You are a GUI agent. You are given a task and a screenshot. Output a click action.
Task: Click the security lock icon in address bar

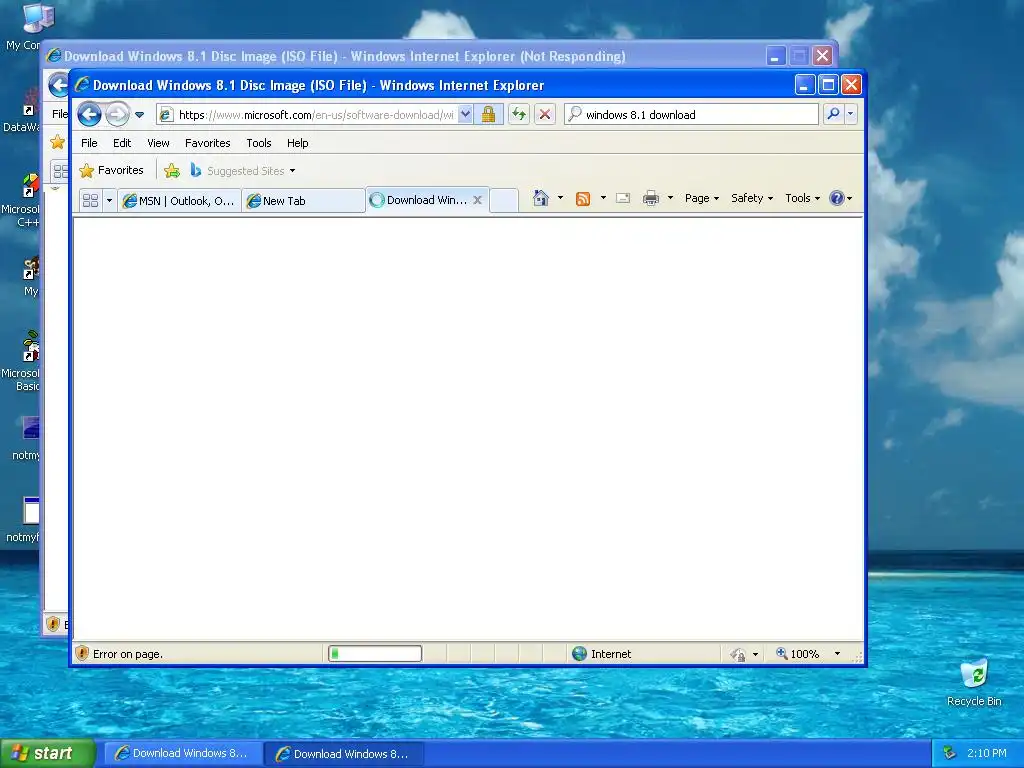click(x=488, y=115)
